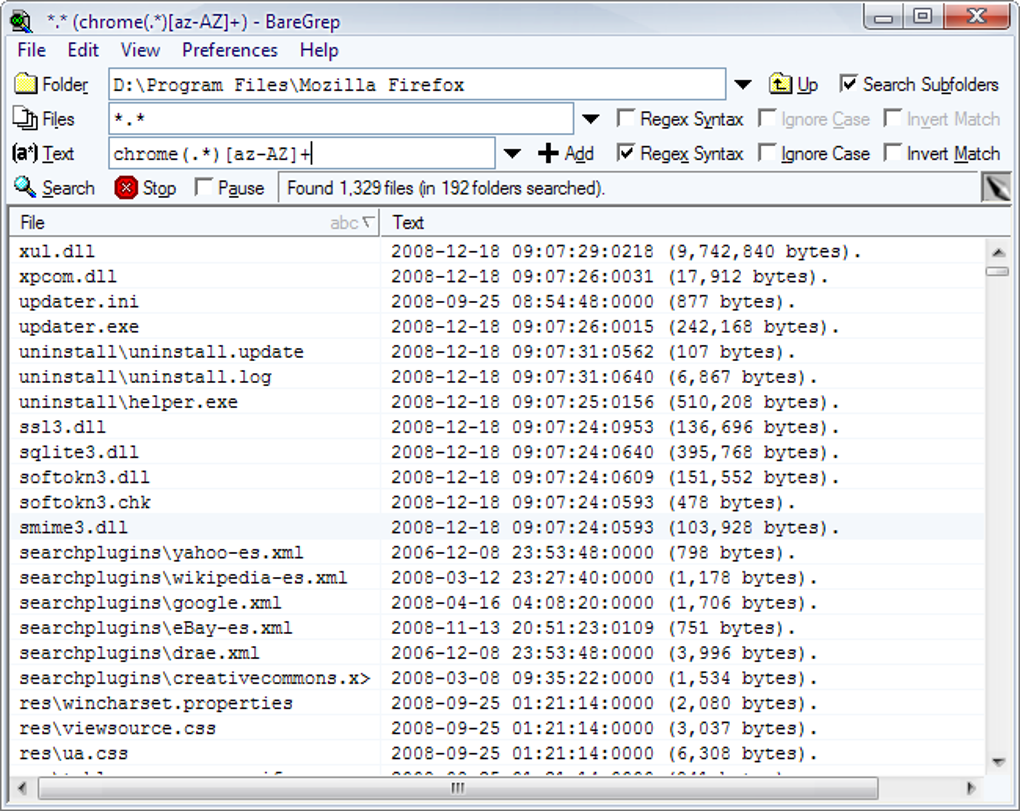Click the (a*) Text label icon
1020x811 pixels.
tap(25, 153)
